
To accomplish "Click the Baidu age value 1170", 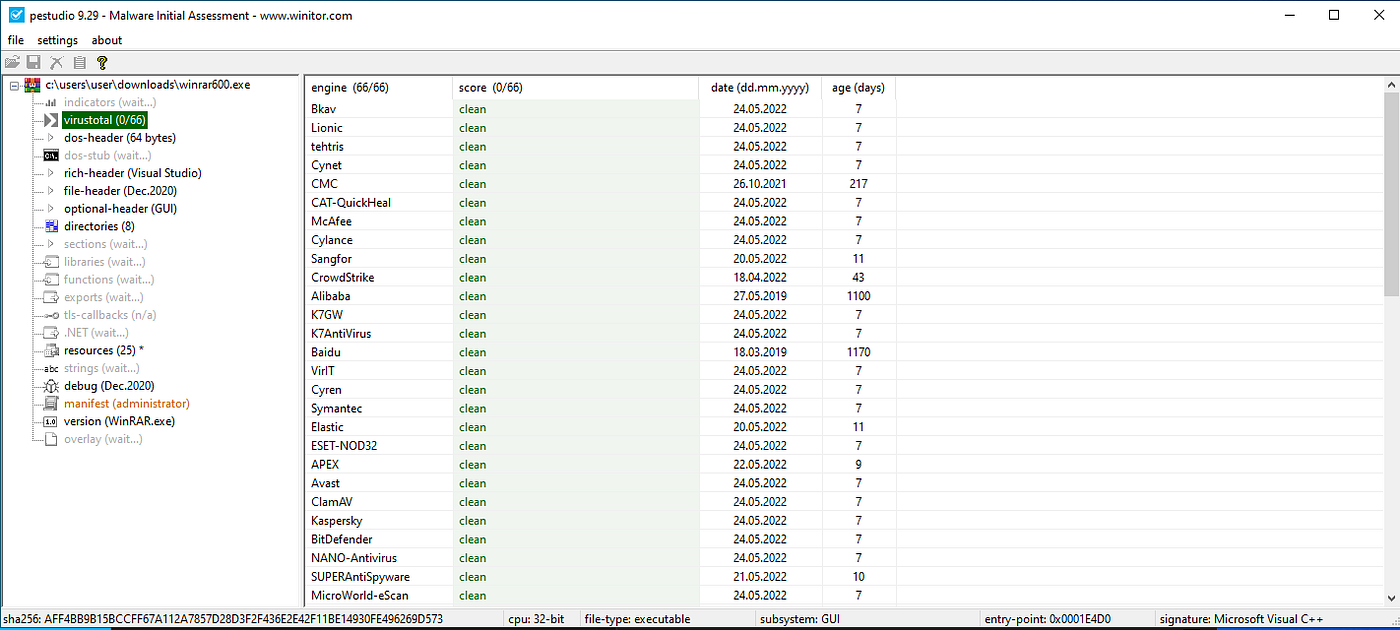I will [858, 352].
